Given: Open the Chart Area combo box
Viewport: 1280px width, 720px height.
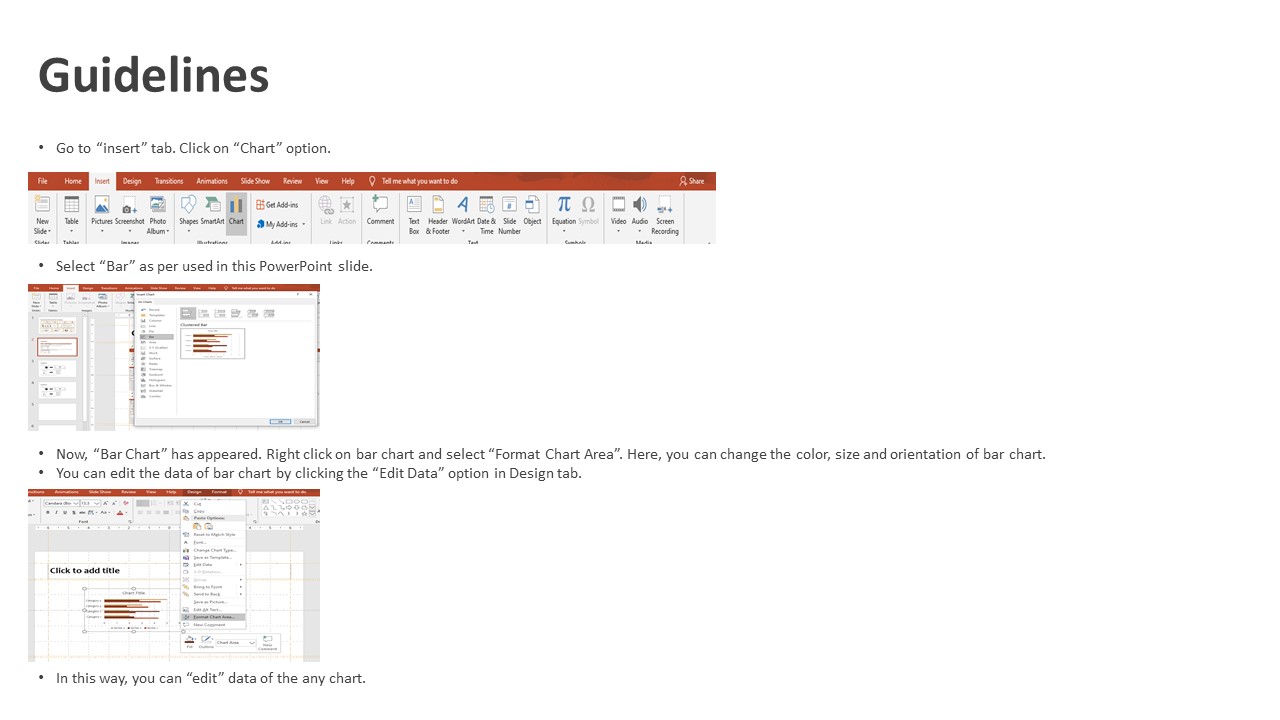Looking at the screenshot, I should point(236,643).
